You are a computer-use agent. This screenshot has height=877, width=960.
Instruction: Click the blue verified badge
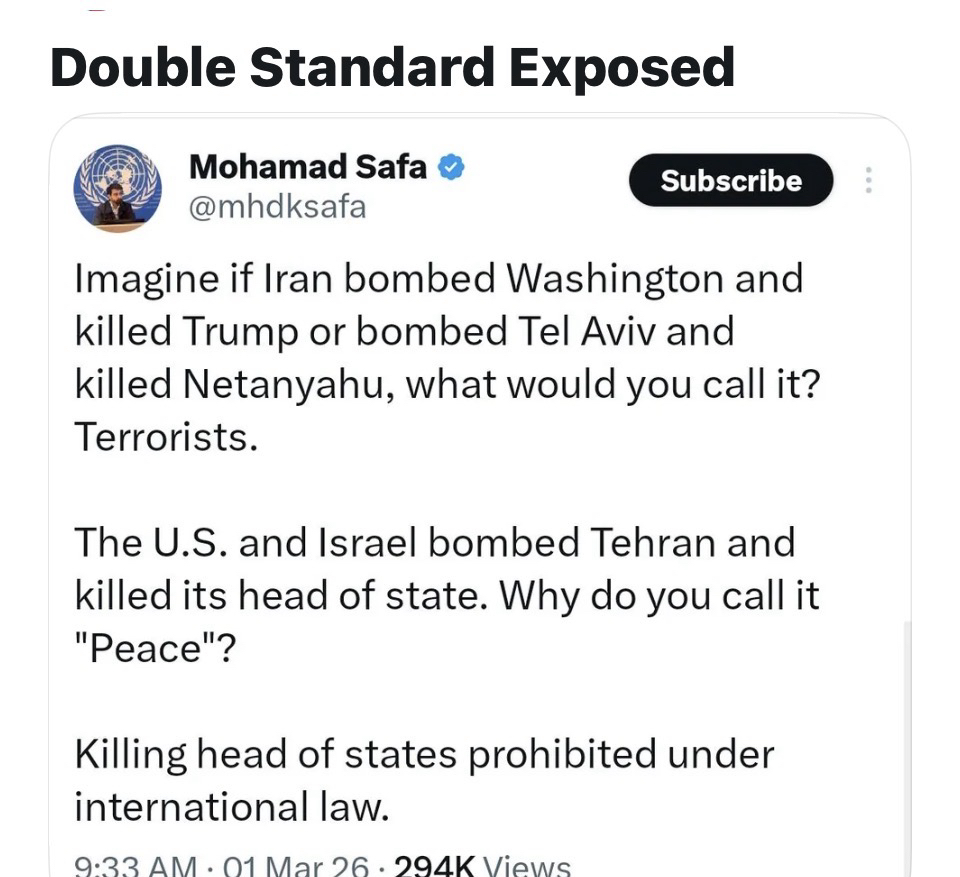[452, 167]
